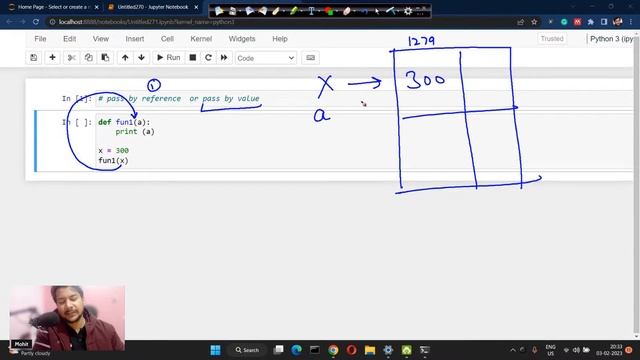
Task: Click the 'x = 300' line in the code cell
Action: click(x=113, y=151)
